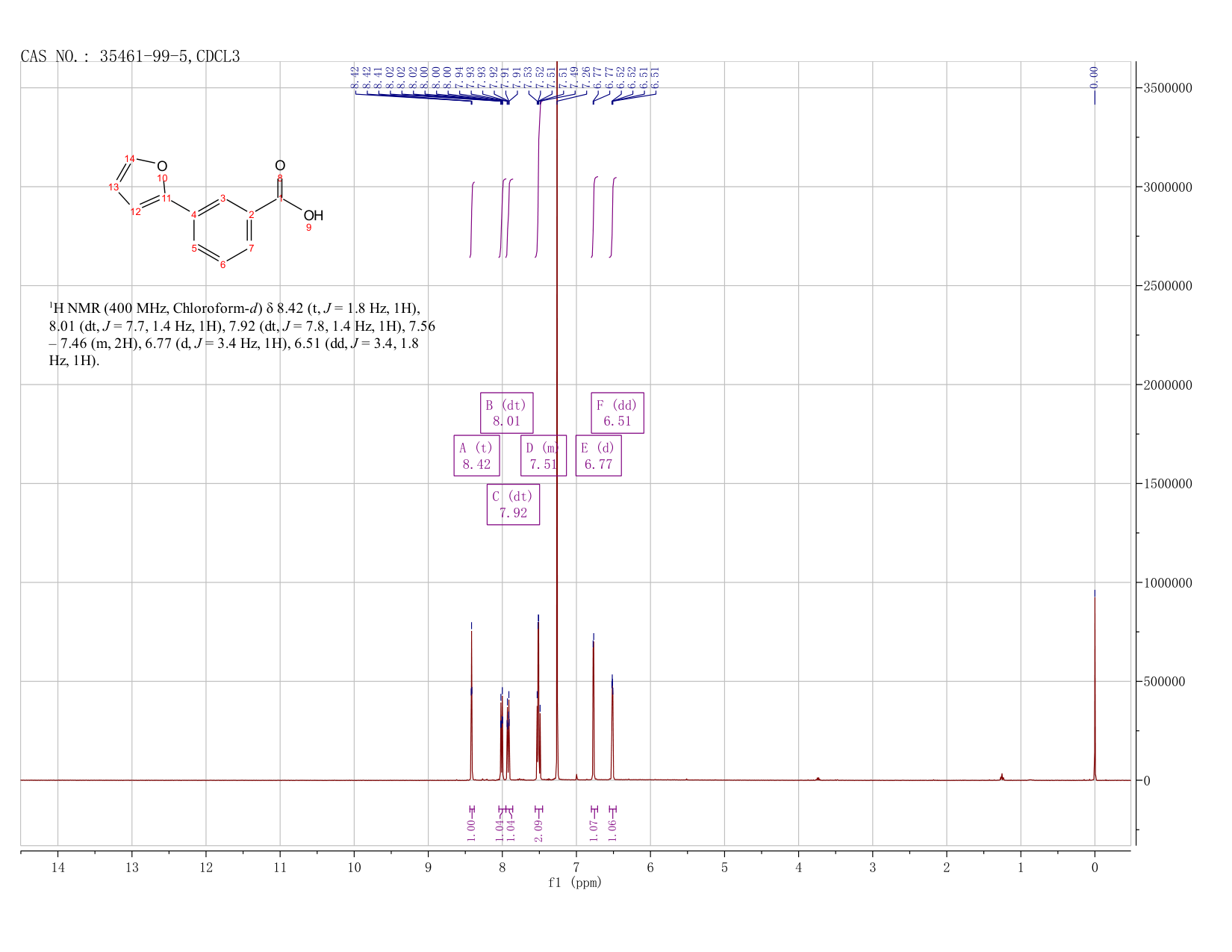Click the TMS peak at 0 ppm
The width and height of the screenshot is (1232, 952).
pos(1095,687)
